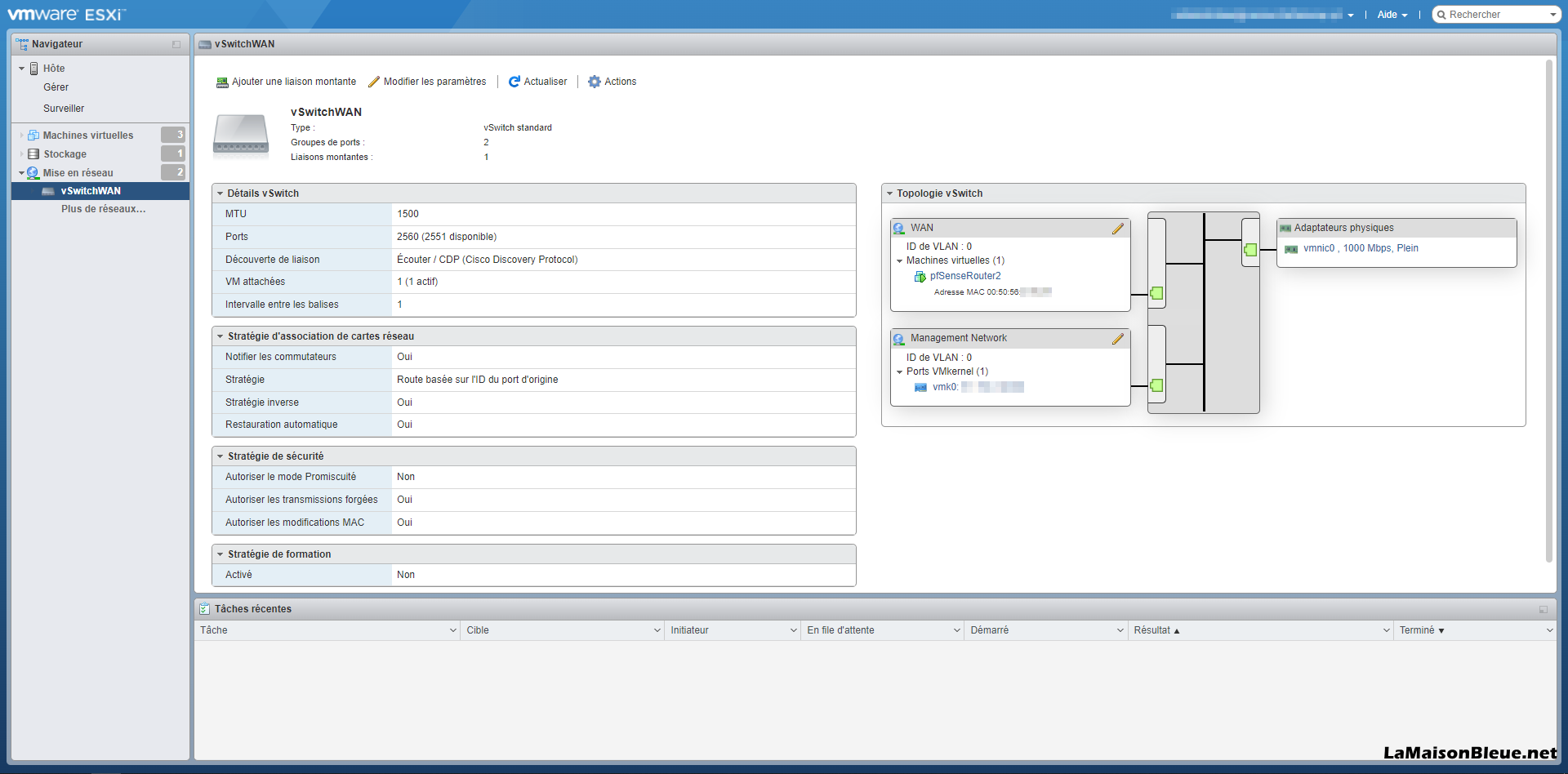Click Modifier les paramètres button
Image resolution: width=1568 pixels, height=774 pixels.
[x=427, y=82]
